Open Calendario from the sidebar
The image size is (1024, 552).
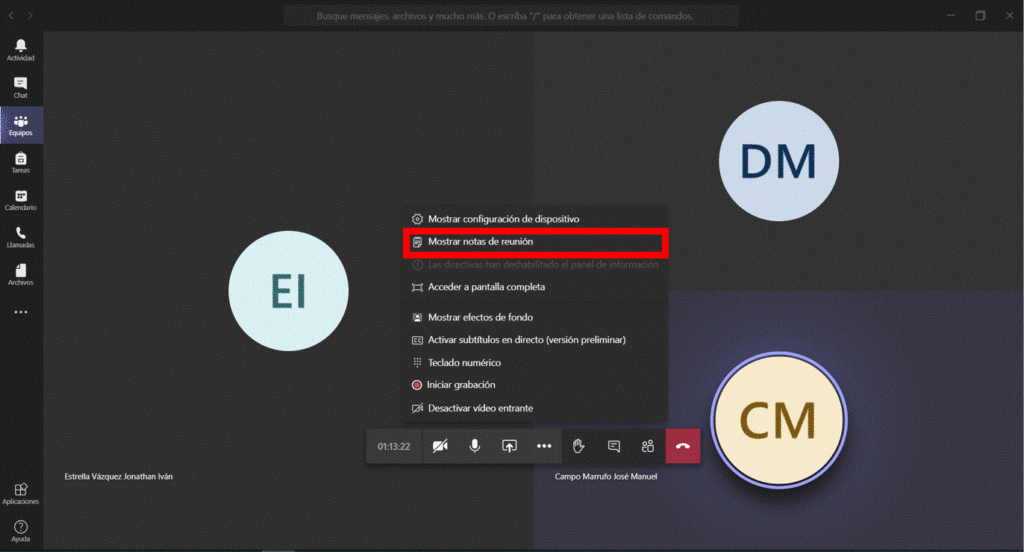[21, 199]
